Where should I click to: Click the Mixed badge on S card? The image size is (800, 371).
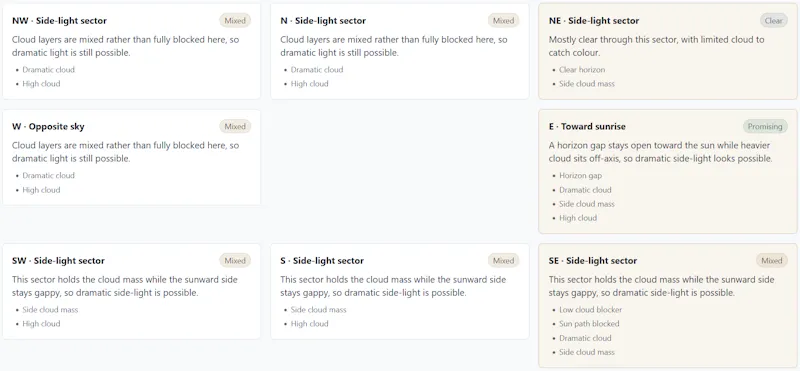point(504,260)
